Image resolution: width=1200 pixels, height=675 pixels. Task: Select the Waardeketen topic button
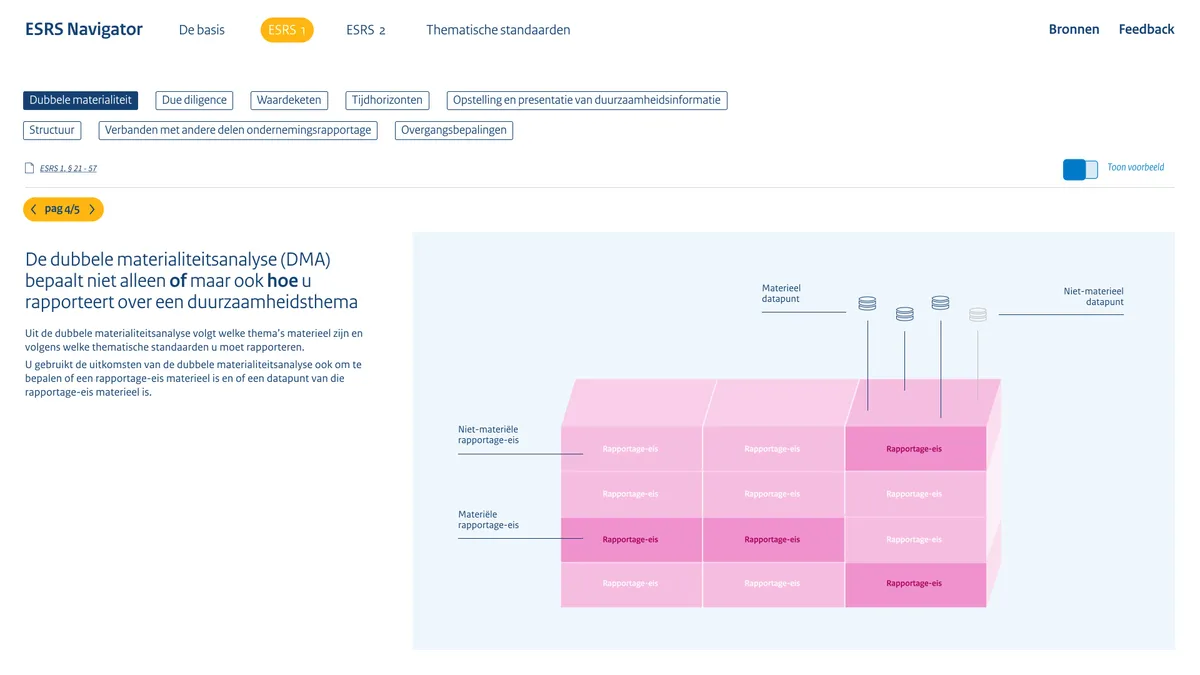[289, 100]
